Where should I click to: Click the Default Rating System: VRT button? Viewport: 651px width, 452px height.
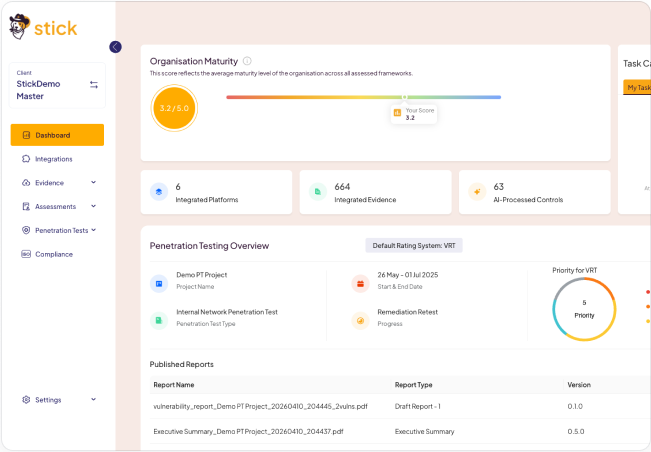click(x=414, y=246)
